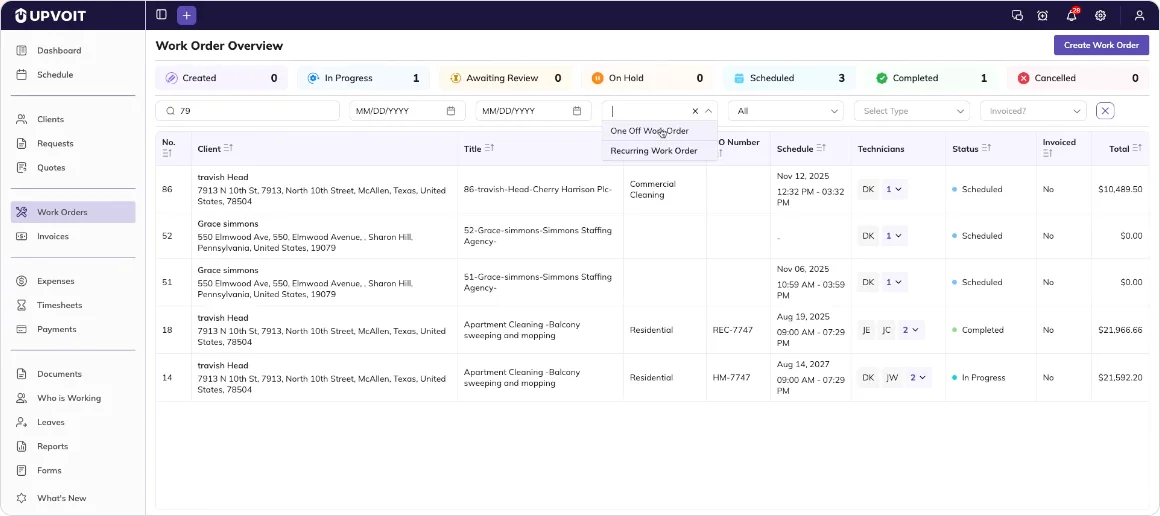The height and width of the screenshot is (516, 1160).
Task: Click the Create Work Order button
Action: click(x=1101, y=45)
